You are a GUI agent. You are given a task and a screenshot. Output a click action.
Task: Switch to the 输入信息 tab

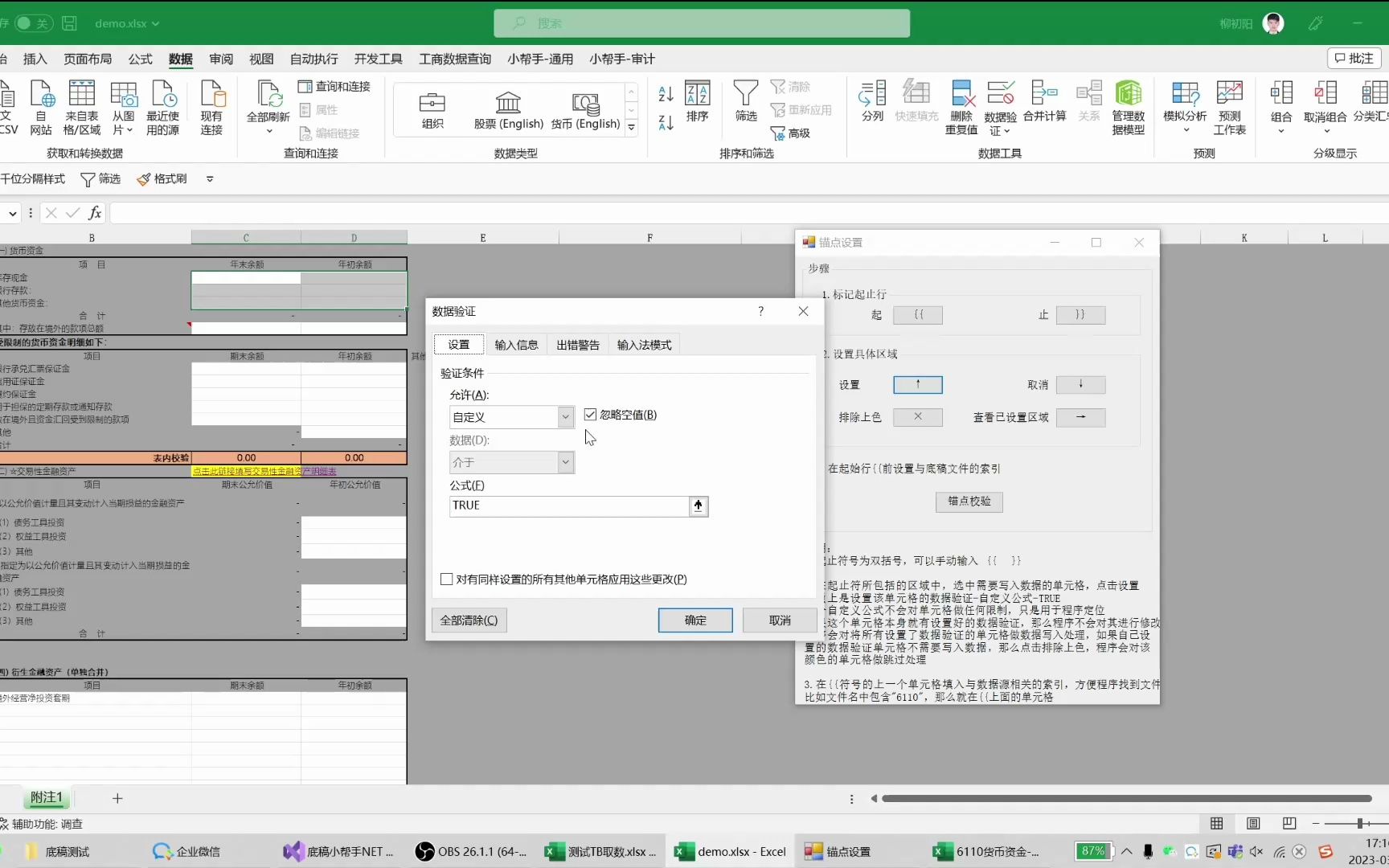pos(516,345)
